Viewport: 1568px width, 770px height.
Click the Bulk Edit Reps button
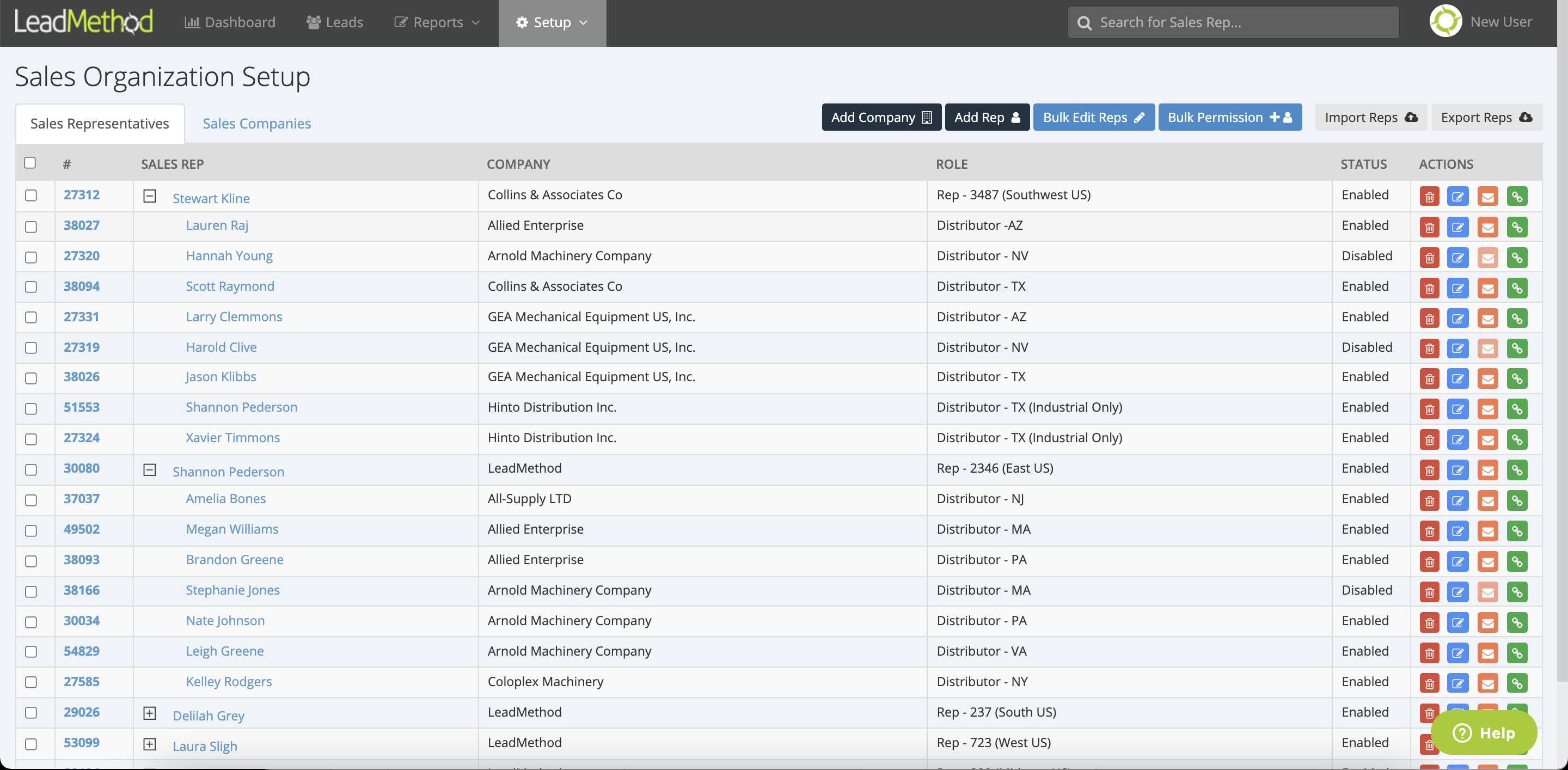1093,117
